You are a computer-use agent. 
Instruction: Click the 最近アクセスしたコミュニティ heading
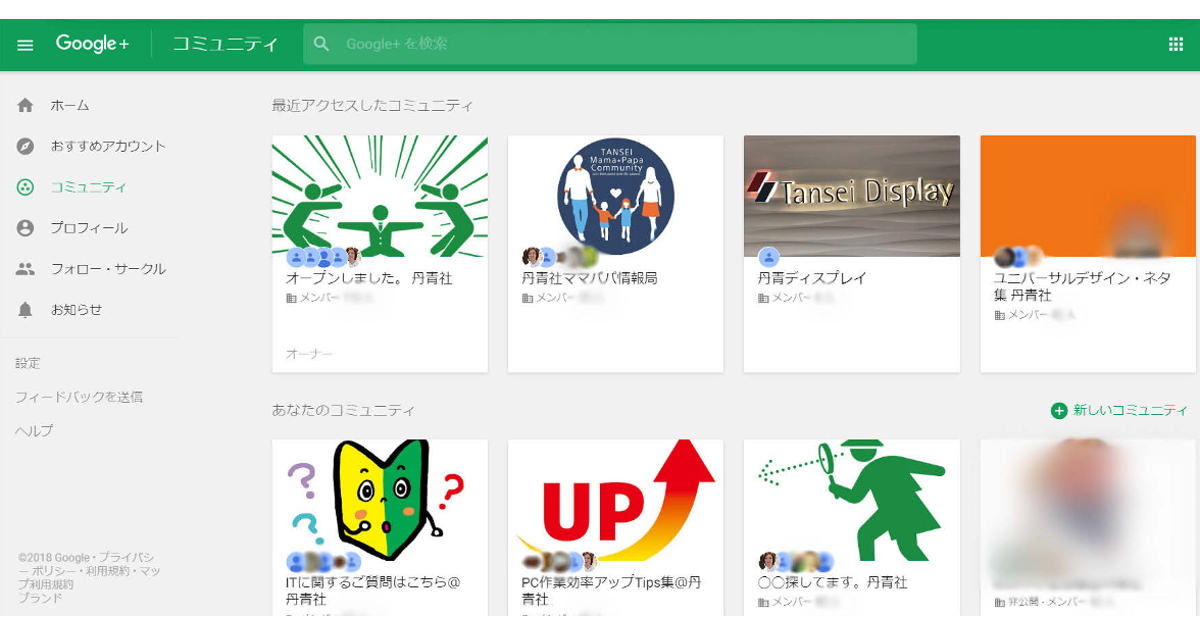tap(373, 105)
